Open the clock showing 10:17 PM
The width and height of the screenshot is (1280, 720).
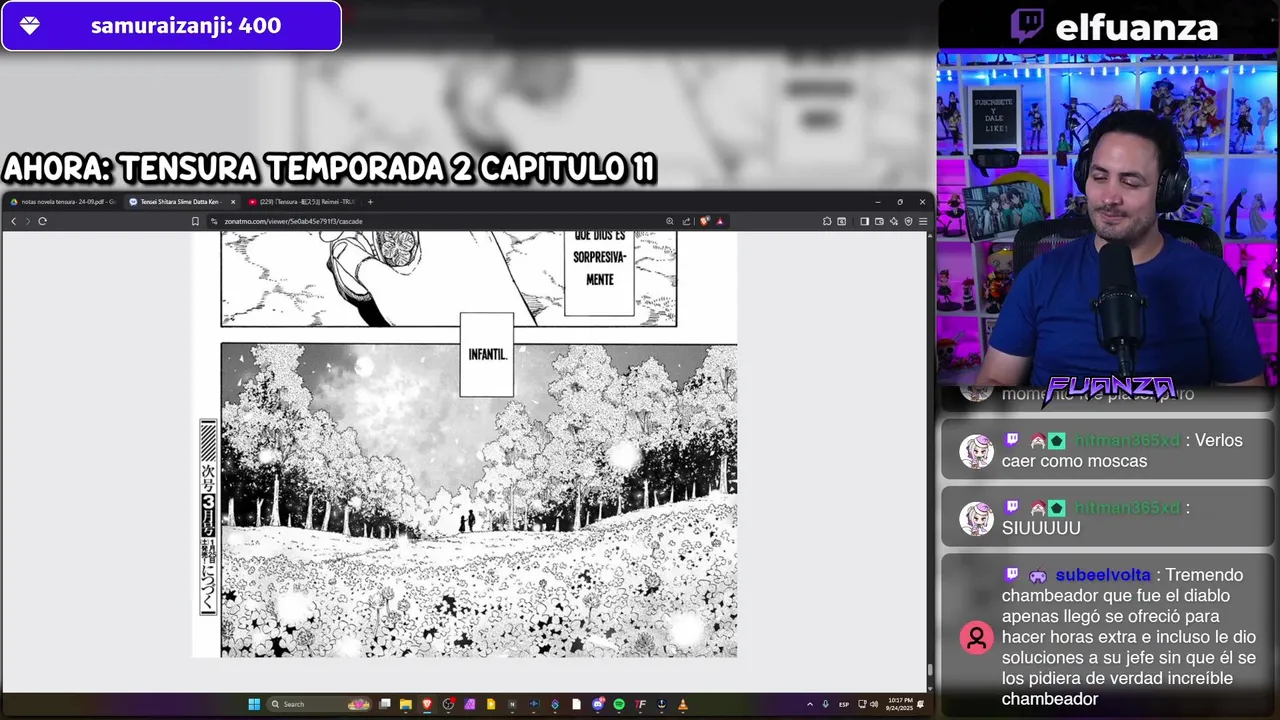pyautogui.click(x=898, y=704)
